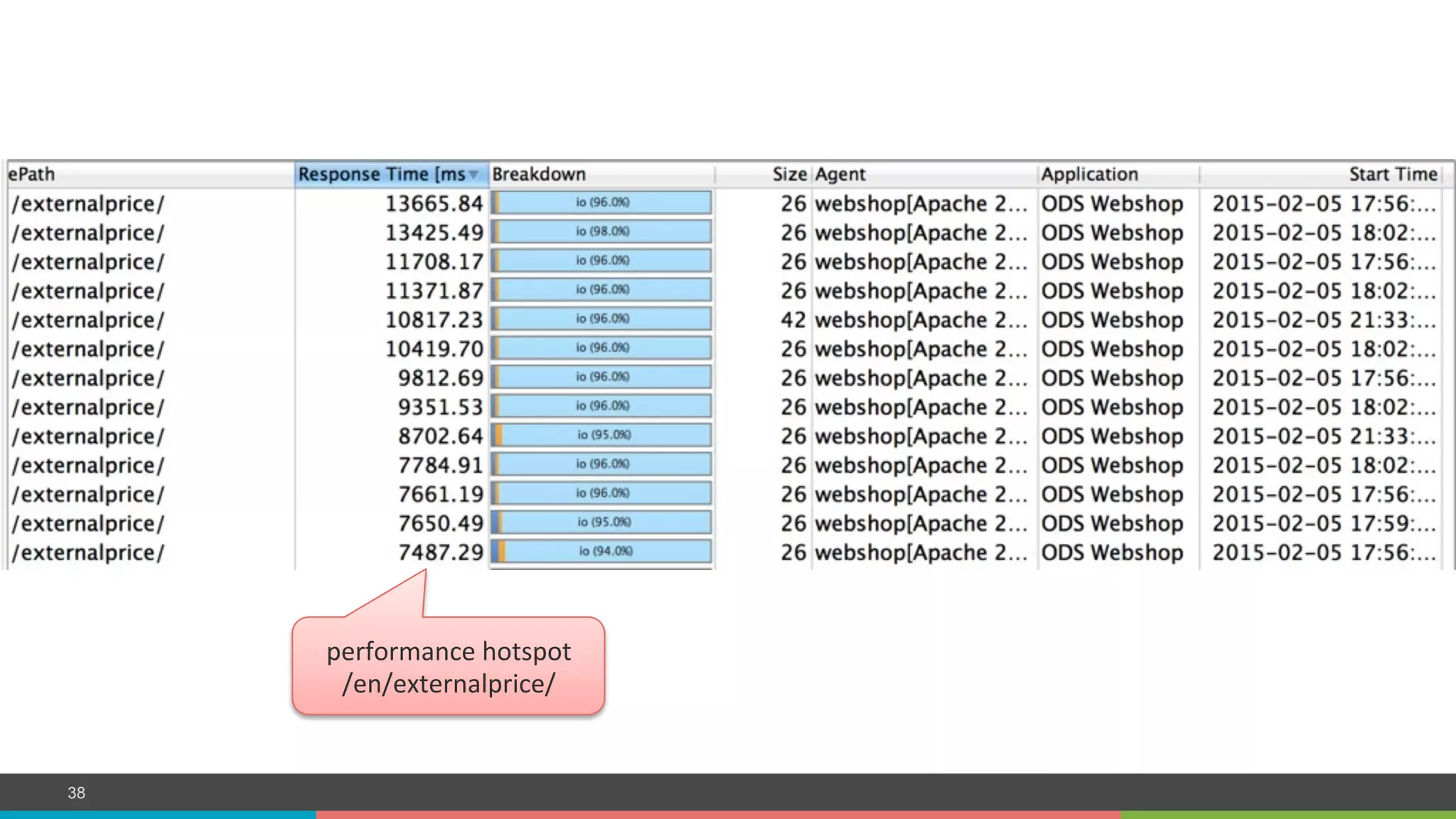Screen dimensions: 1456x819
Task: Click the Response Time [ms] column header
Action: click(x=392, y=174)
